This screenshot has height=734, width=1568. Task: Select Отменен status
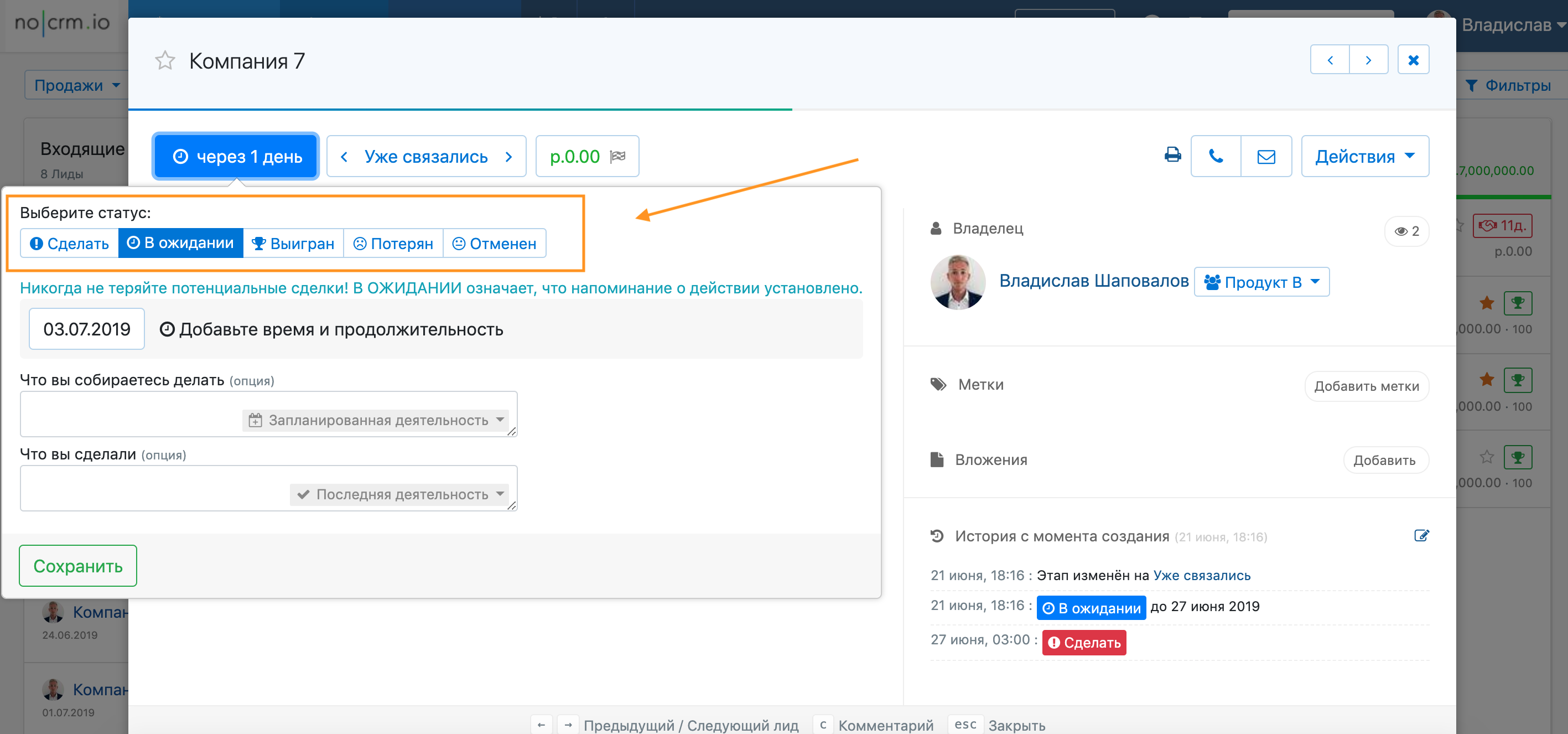(x=494, y=244)
